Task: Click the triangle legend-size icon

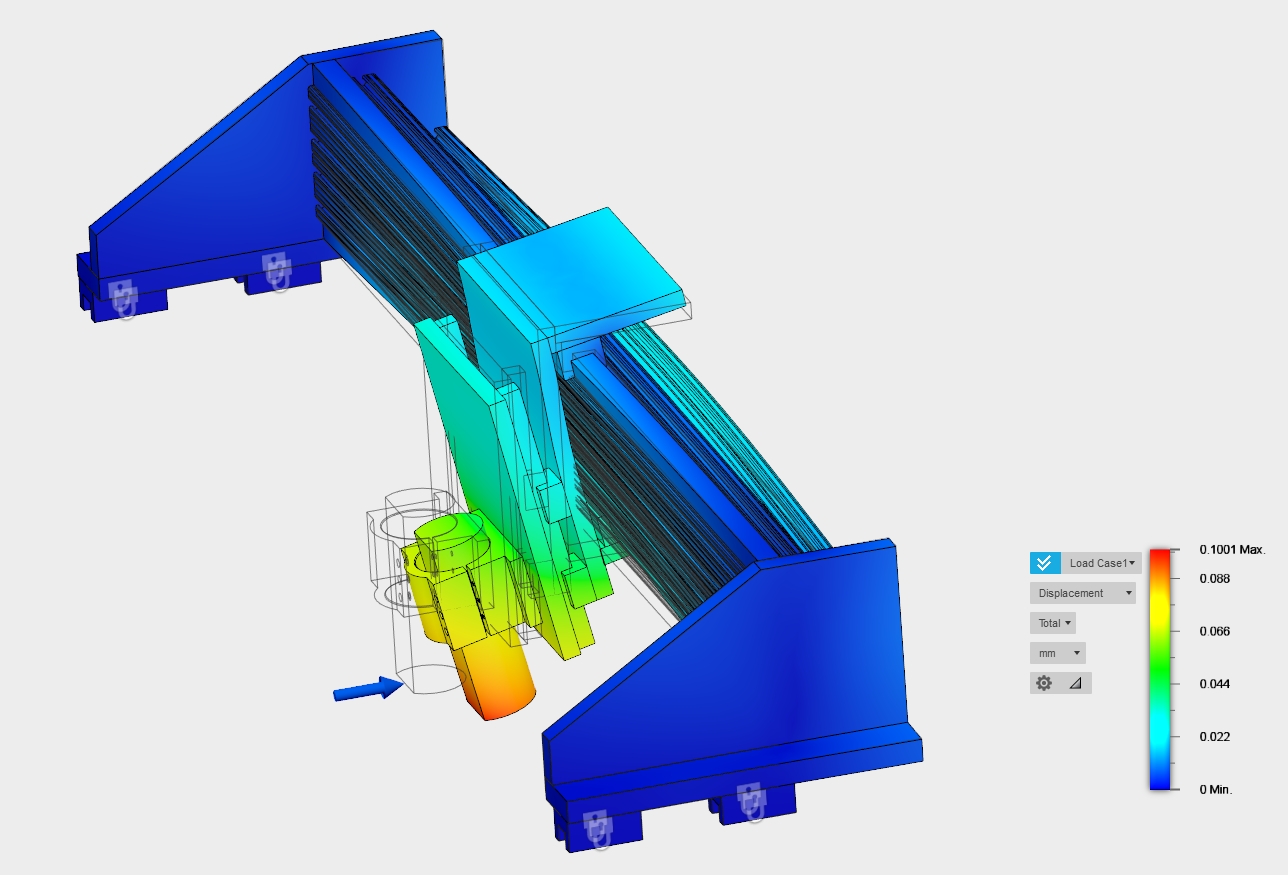Action: (1075, 683)
